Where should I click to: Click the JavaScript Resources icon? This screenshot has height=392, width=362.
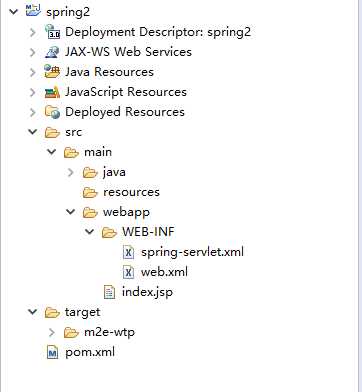point(52,92)
